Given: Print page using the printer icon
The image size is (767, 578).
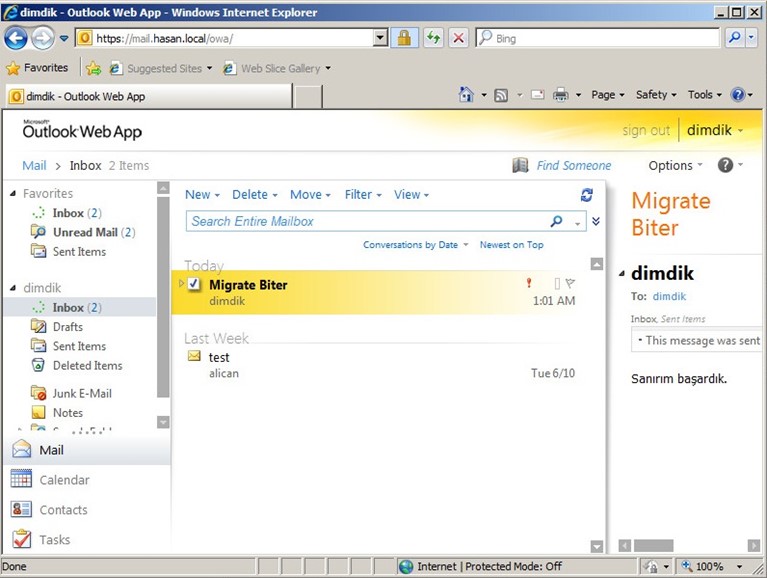Looking at the screenshot, I should click(x=561, y=95).
